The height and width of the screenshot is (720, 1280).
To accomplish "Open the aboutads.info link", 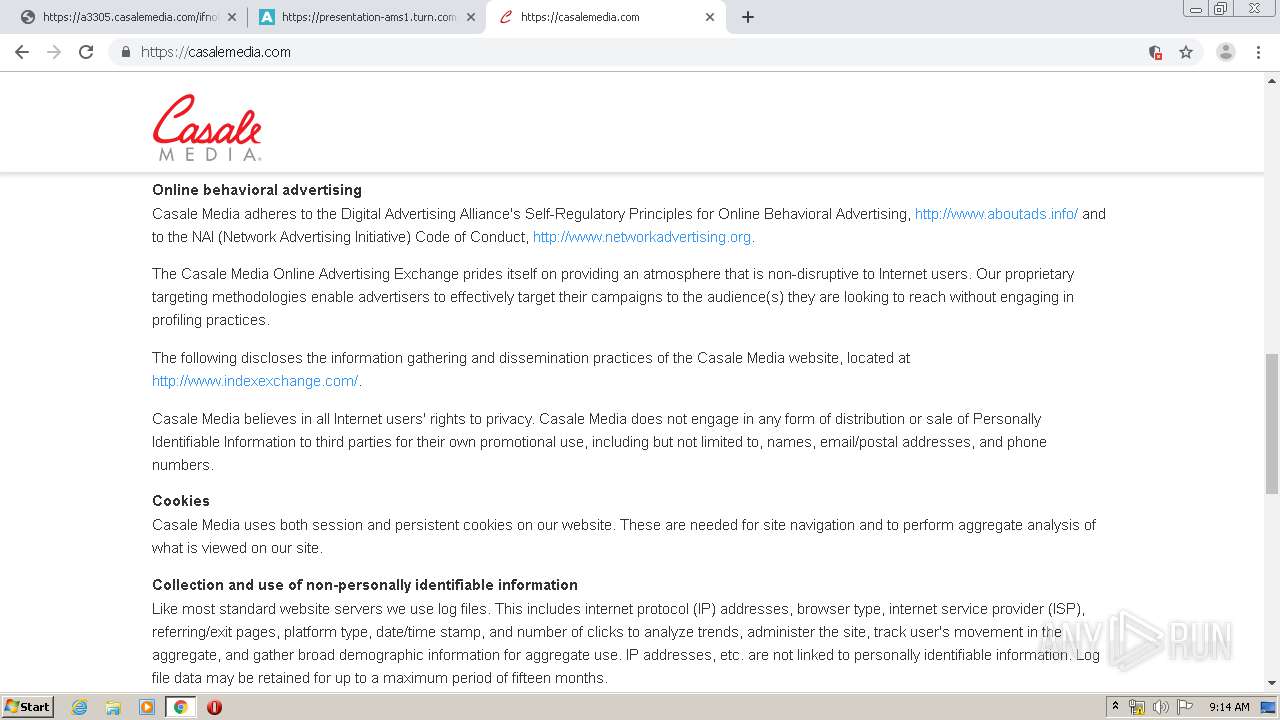I will pyautogui.click(x=996, y=214).
